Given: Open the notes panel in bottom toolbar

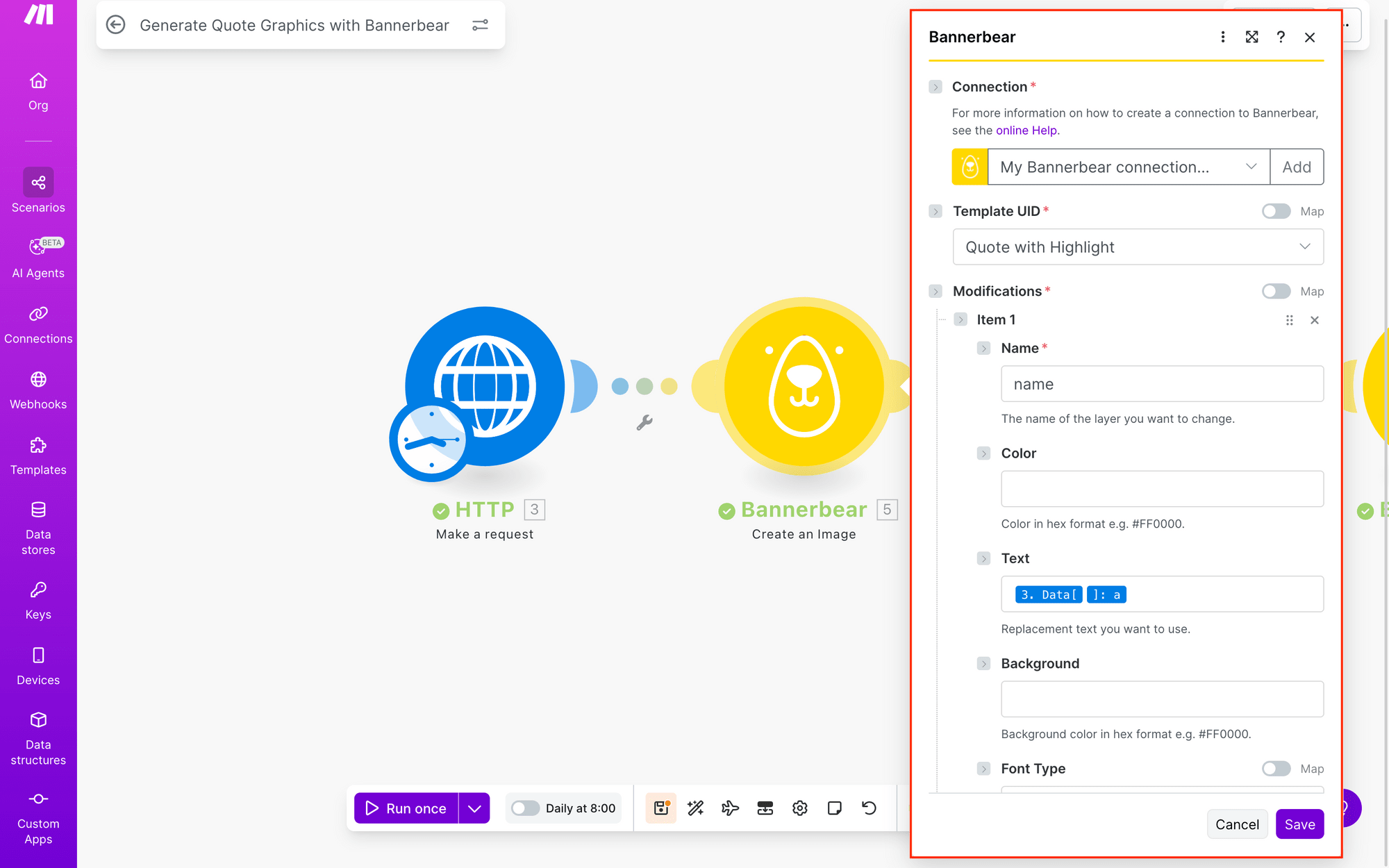Looking at the screenshot, I should point(834,808).
